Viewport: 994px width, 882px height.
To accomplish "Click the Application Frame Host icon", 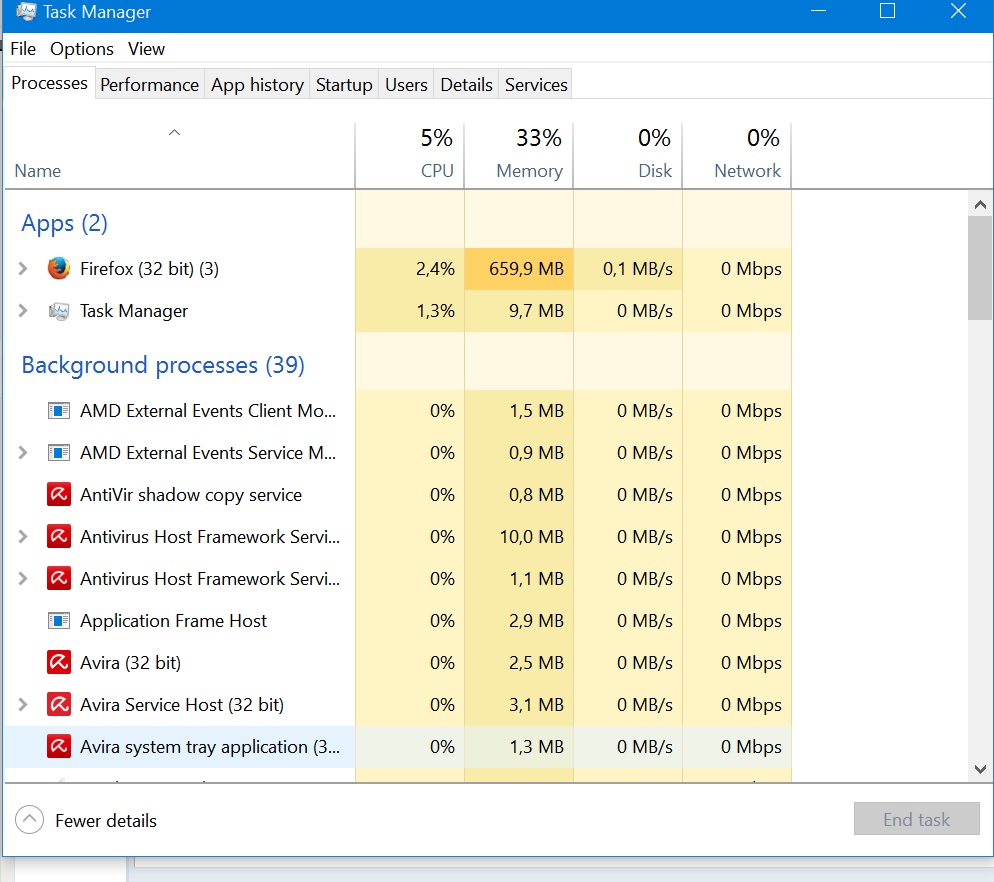I will (59, 621).
